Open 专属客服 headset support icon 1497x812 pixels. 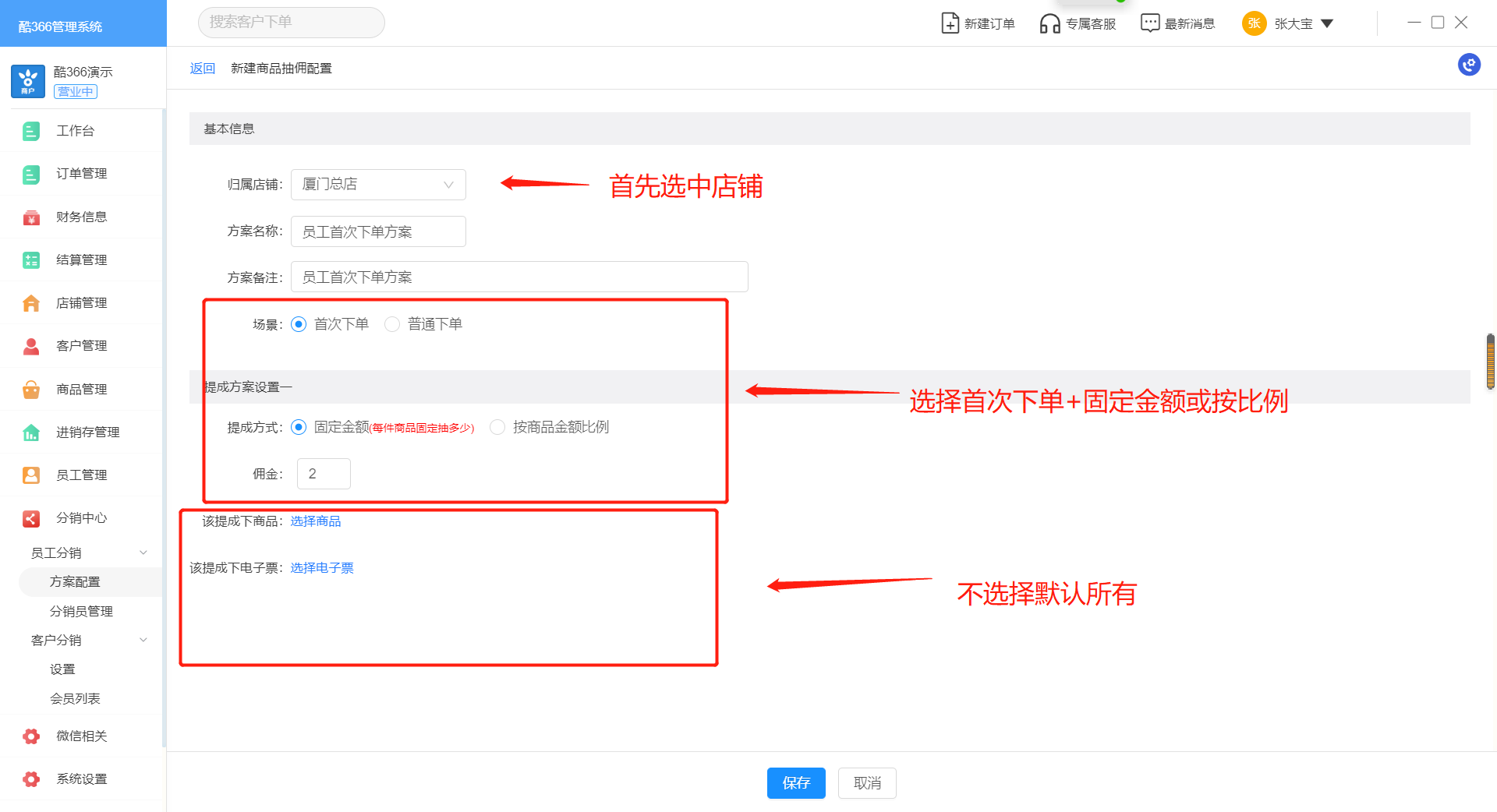point(1049,23)
